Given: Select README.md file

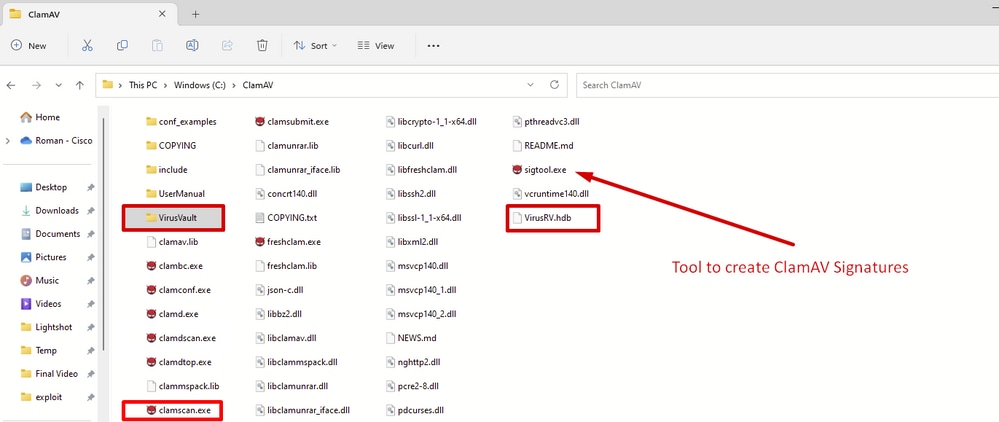Looking at the screenshot, I should pos(543,145).
